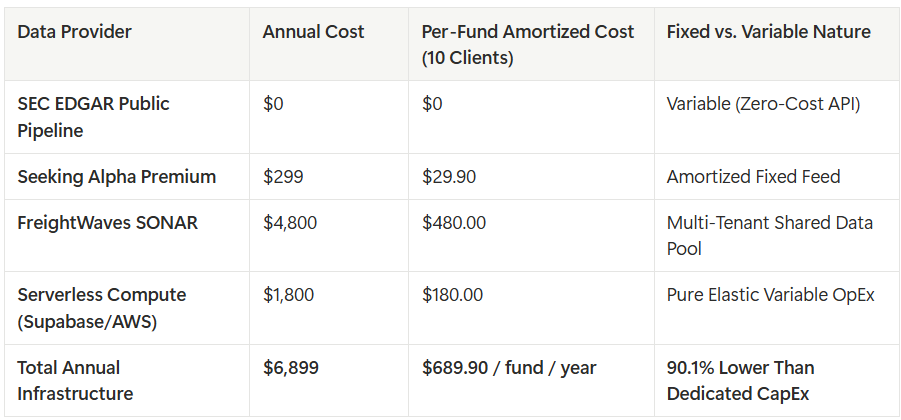Select the $29.90 per-fund value

(x=449, y=176)
